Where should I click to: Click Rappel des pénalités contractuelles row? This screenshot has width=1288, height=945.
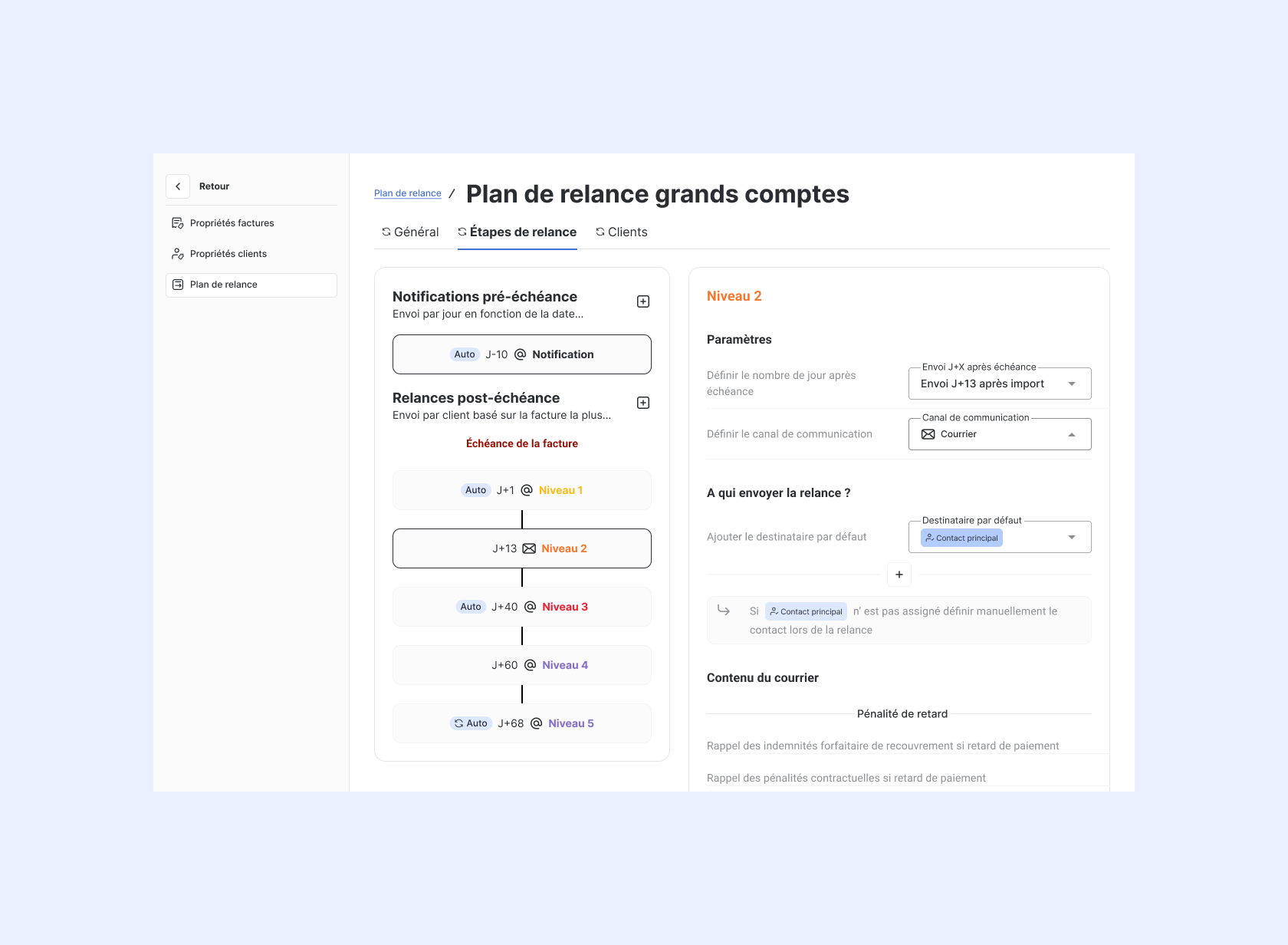[908, 778]
